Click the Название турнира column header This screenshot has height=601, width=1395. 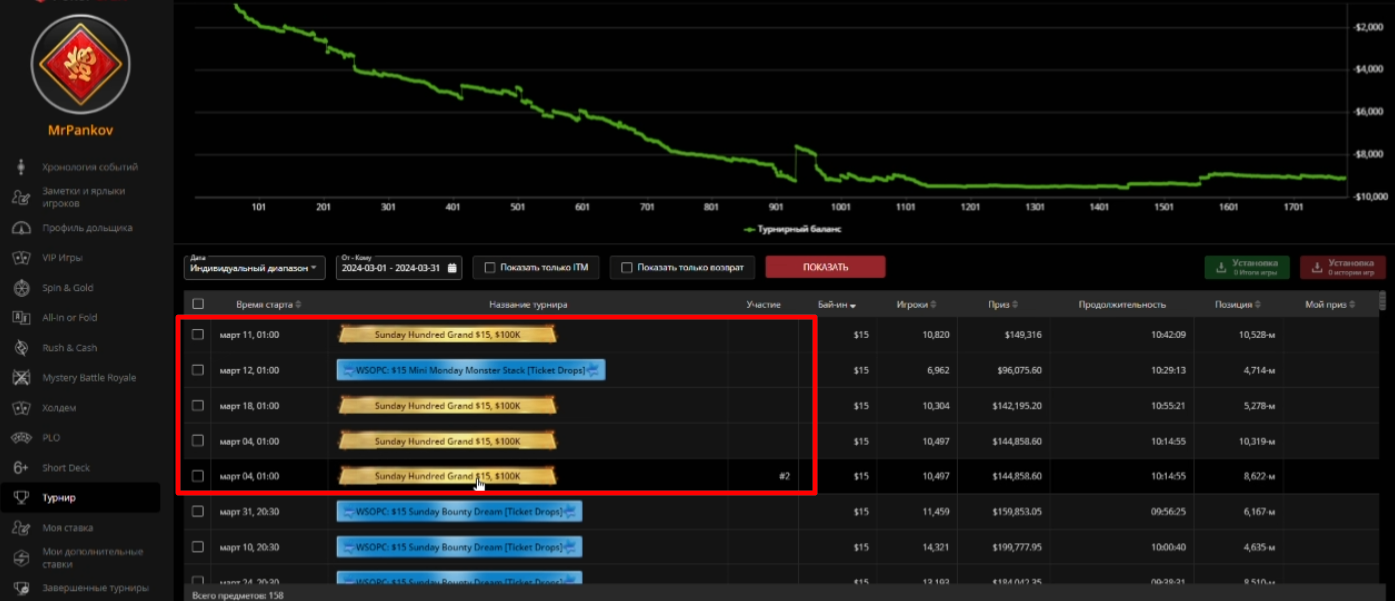(528, 304)
